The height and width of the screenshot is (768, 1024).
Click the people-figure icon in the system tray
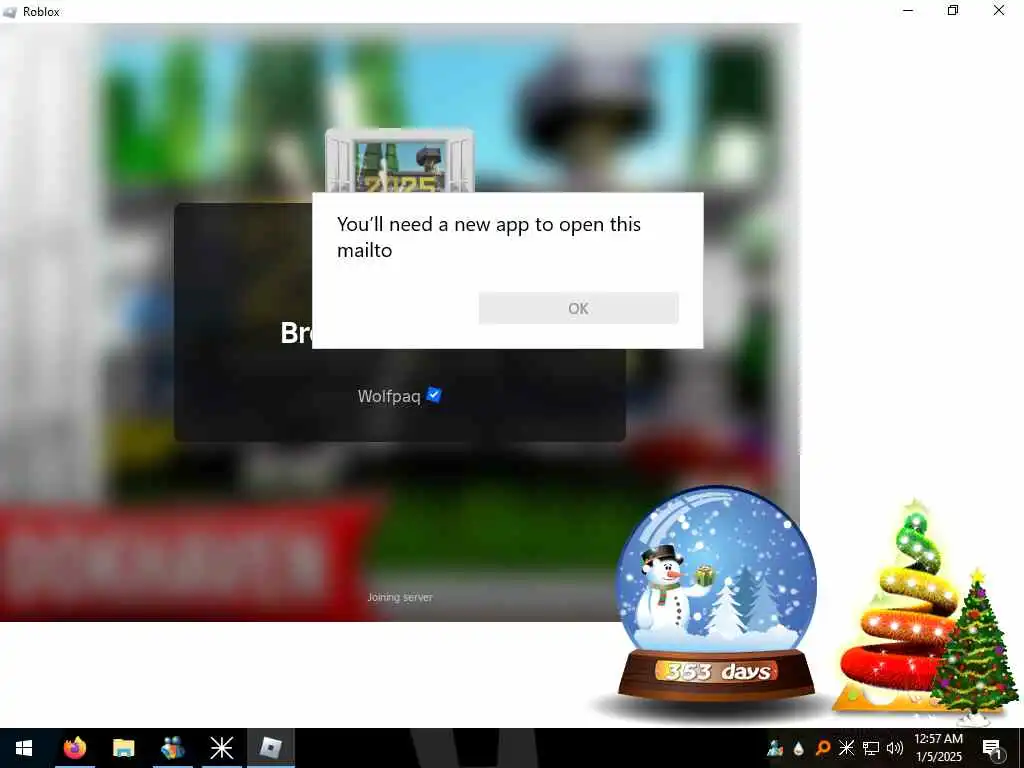click(775, 748)
